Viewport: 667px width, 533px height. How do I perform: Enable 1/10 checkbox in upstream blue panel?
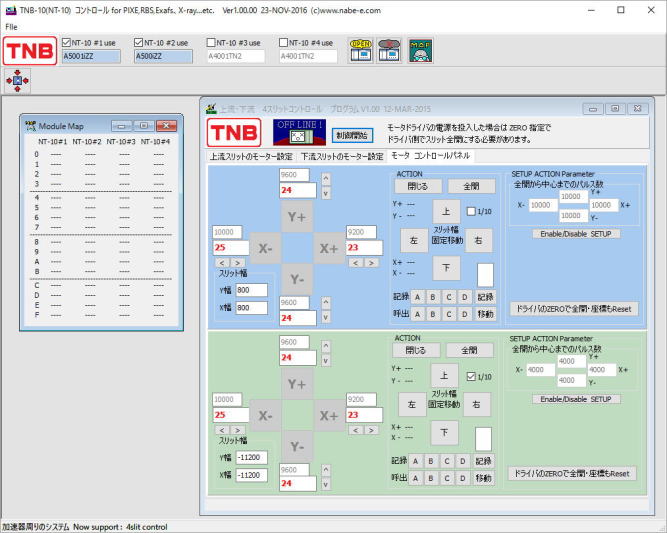471,211
